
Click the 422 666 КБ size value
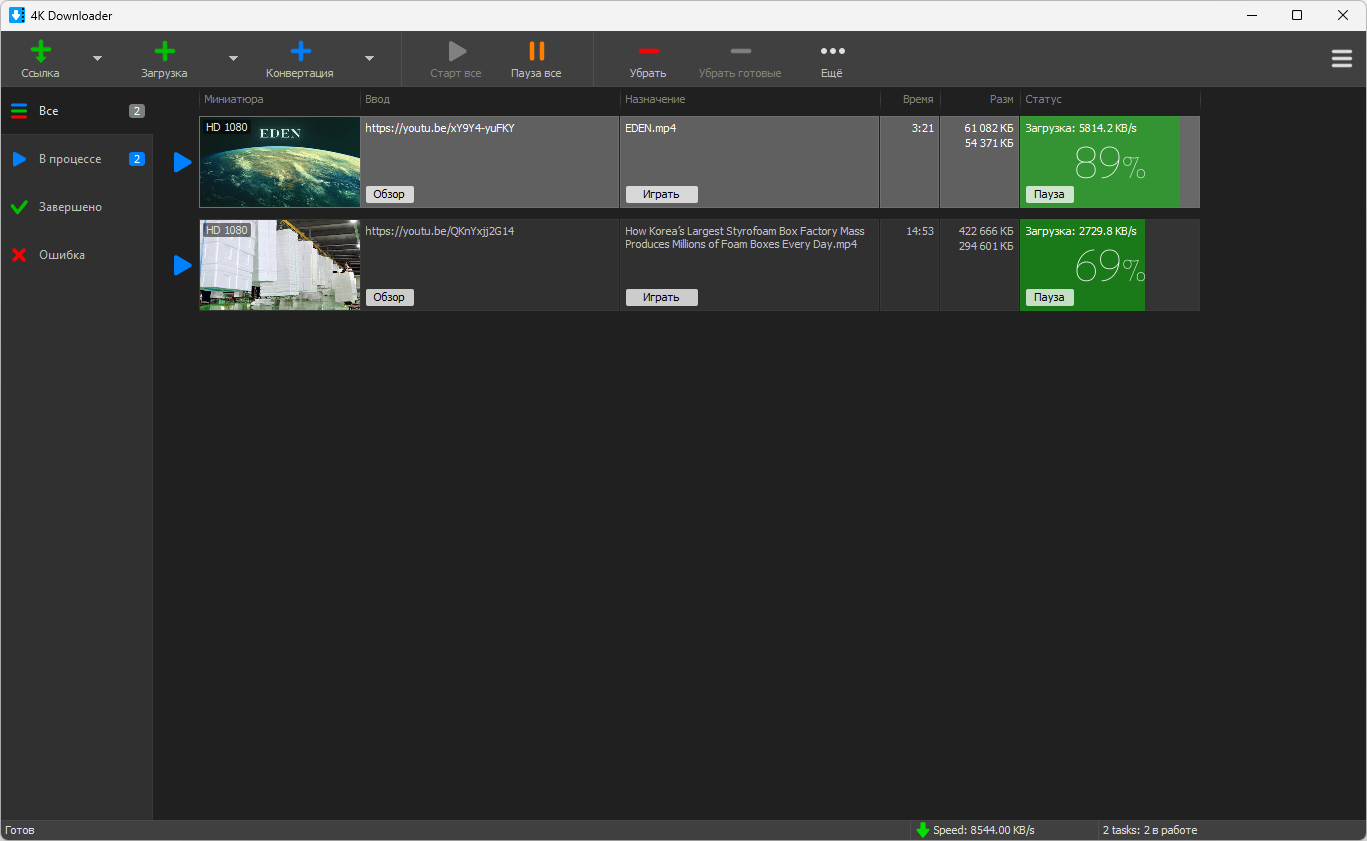[986, 231]
